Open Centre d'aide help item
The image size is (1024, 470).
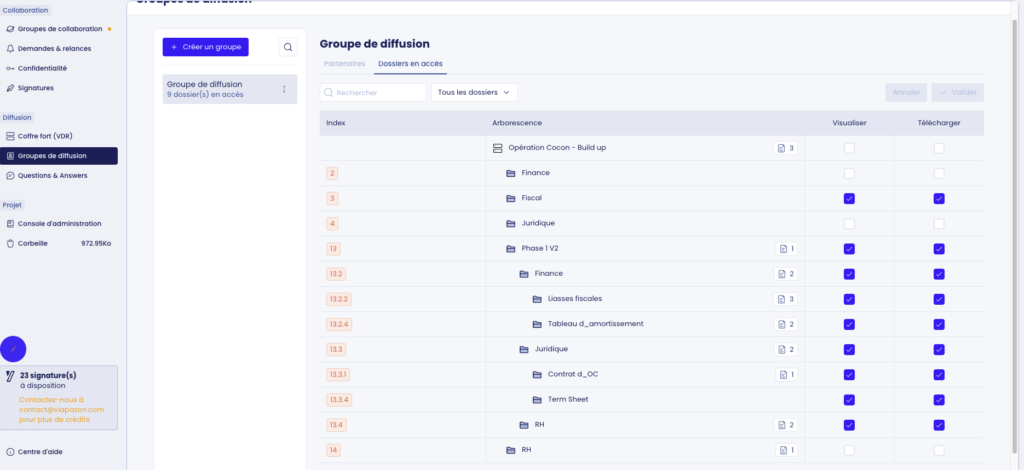40,451
